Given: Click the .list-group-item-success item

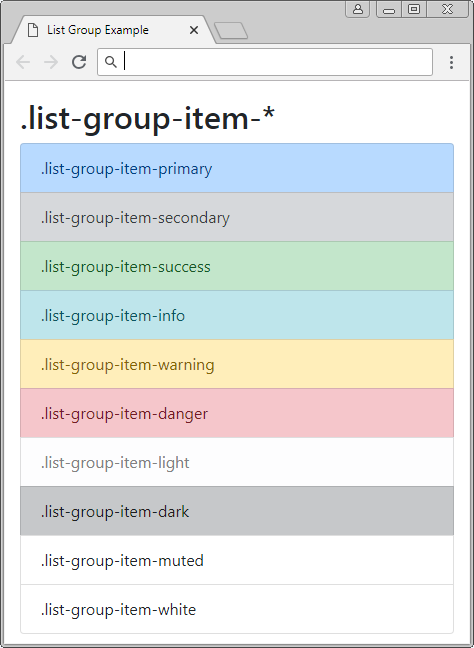Looking at the screenshot, I should 237,266.
